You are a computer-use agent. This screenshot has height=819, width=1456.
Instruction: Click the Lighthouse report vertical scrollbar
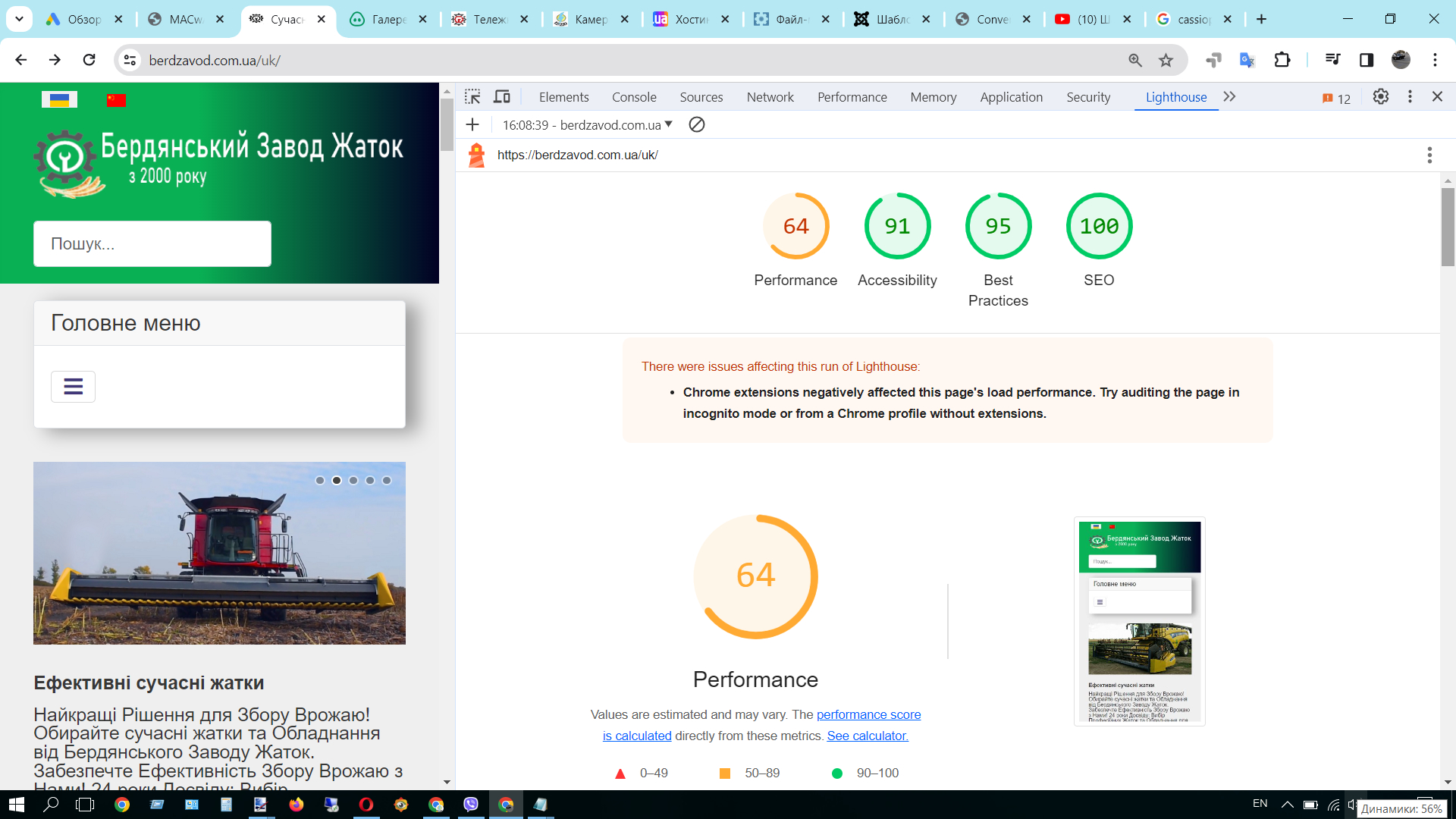click(1448, 227)
